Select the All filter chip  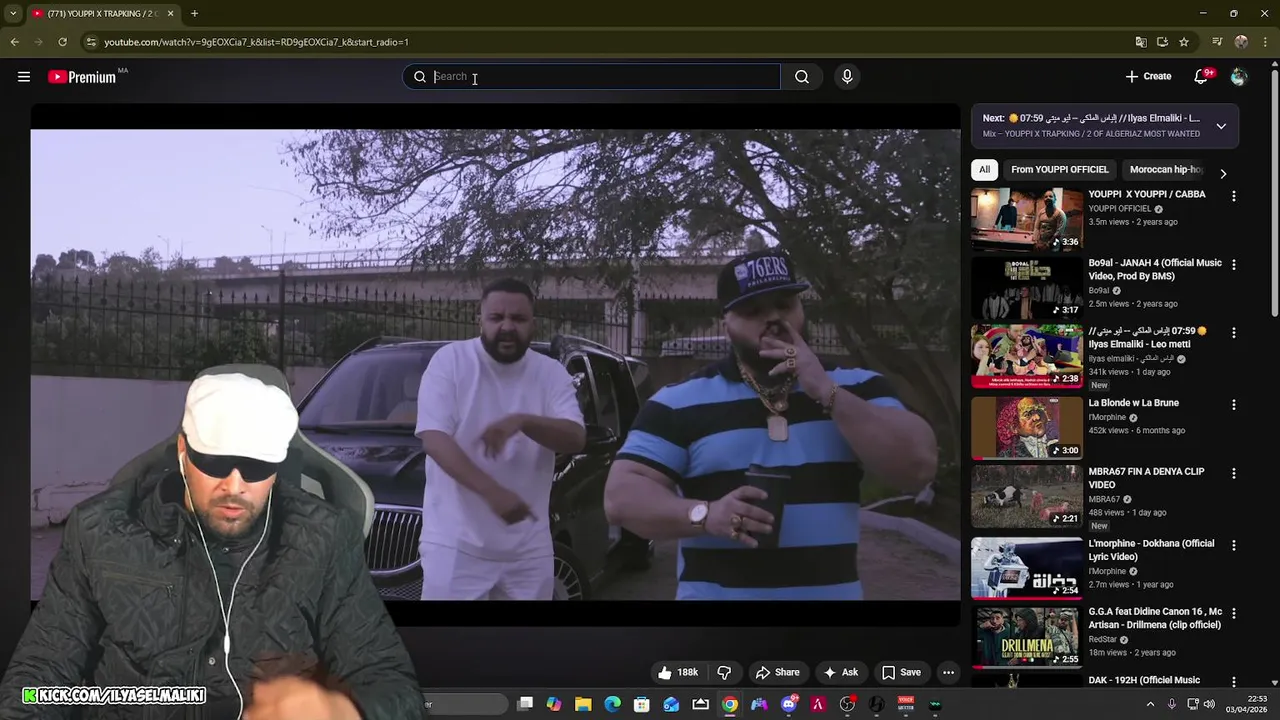pyautogui.click(x=984, y=170)
